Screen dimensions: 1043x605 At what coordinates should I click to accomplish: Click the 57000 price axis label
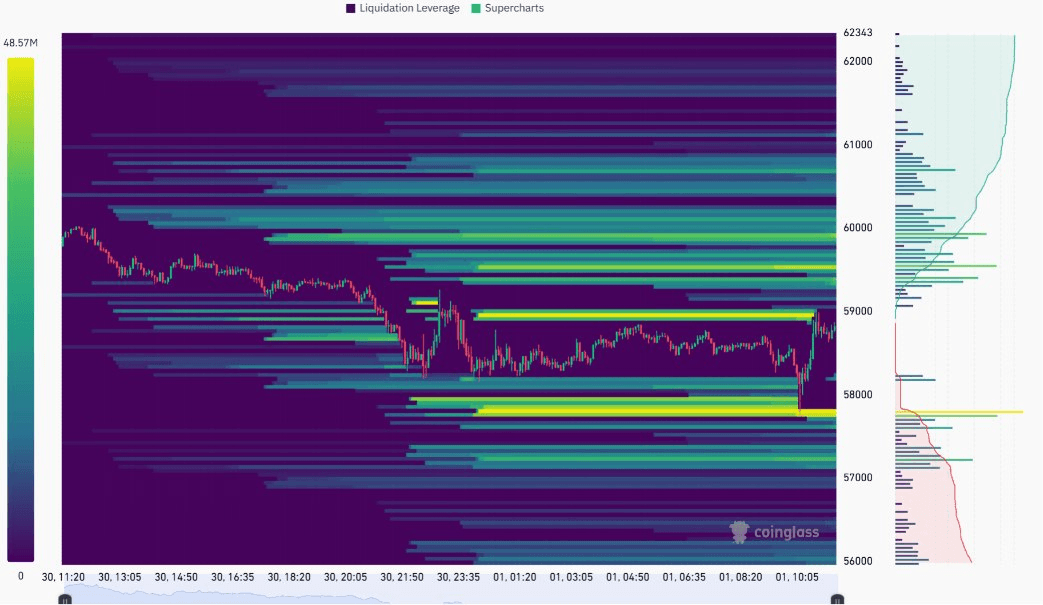pos(857,478)
